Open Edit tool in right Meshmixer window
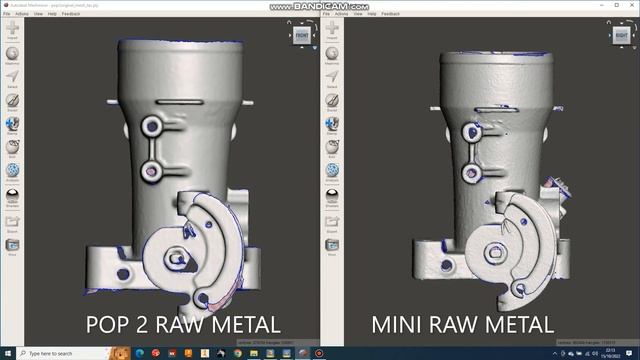The image size is (640, 360). (x=332, y=149)
